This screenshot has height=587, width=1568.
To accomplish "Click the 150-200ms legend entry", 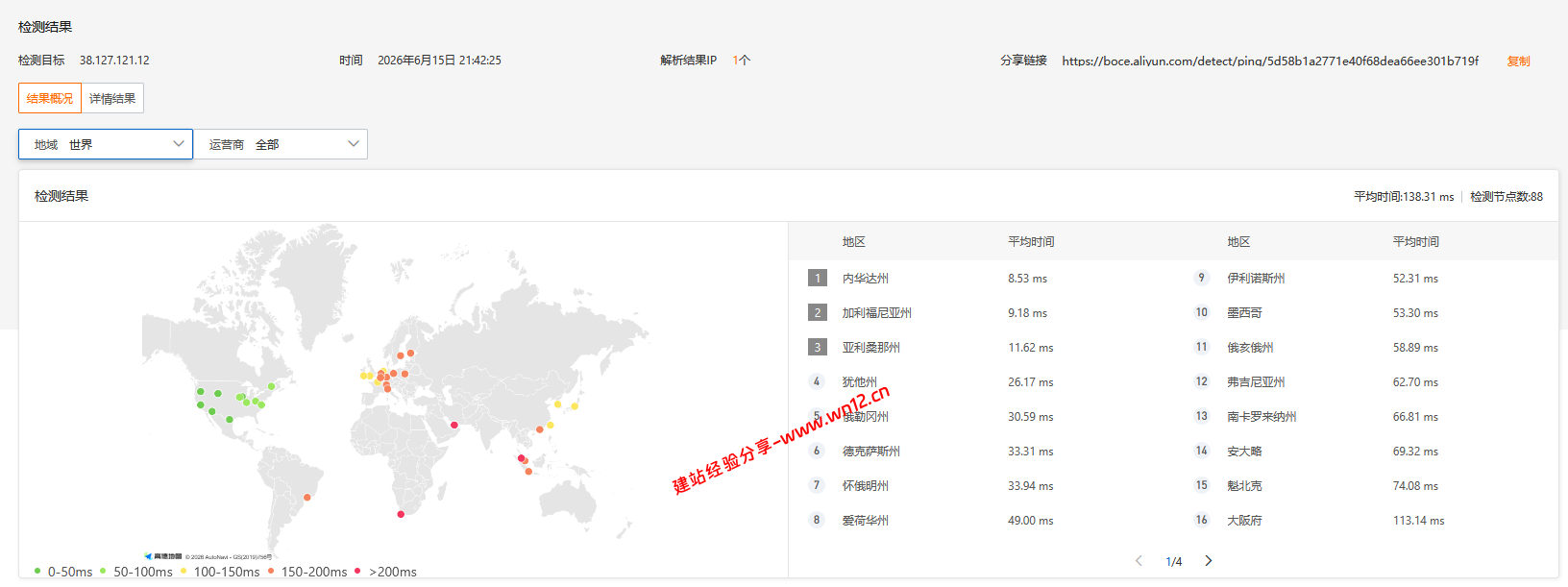I will [x=307, y=572].
